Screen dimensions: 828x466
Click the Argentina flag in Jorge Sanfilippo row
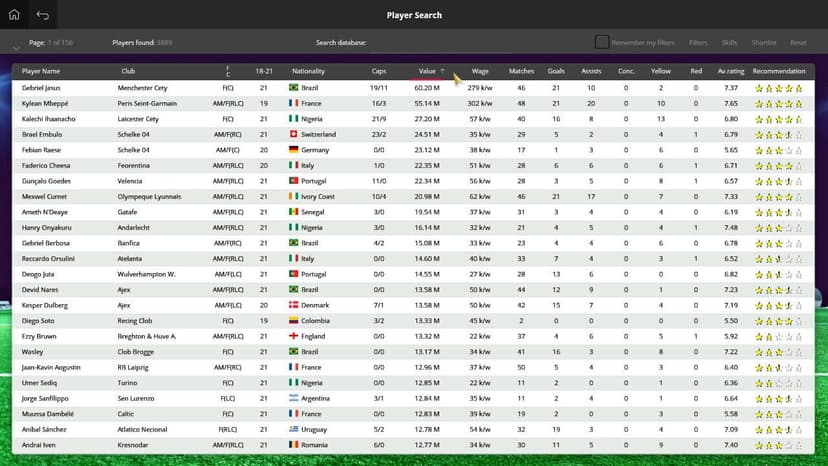[x=294, y=398]
